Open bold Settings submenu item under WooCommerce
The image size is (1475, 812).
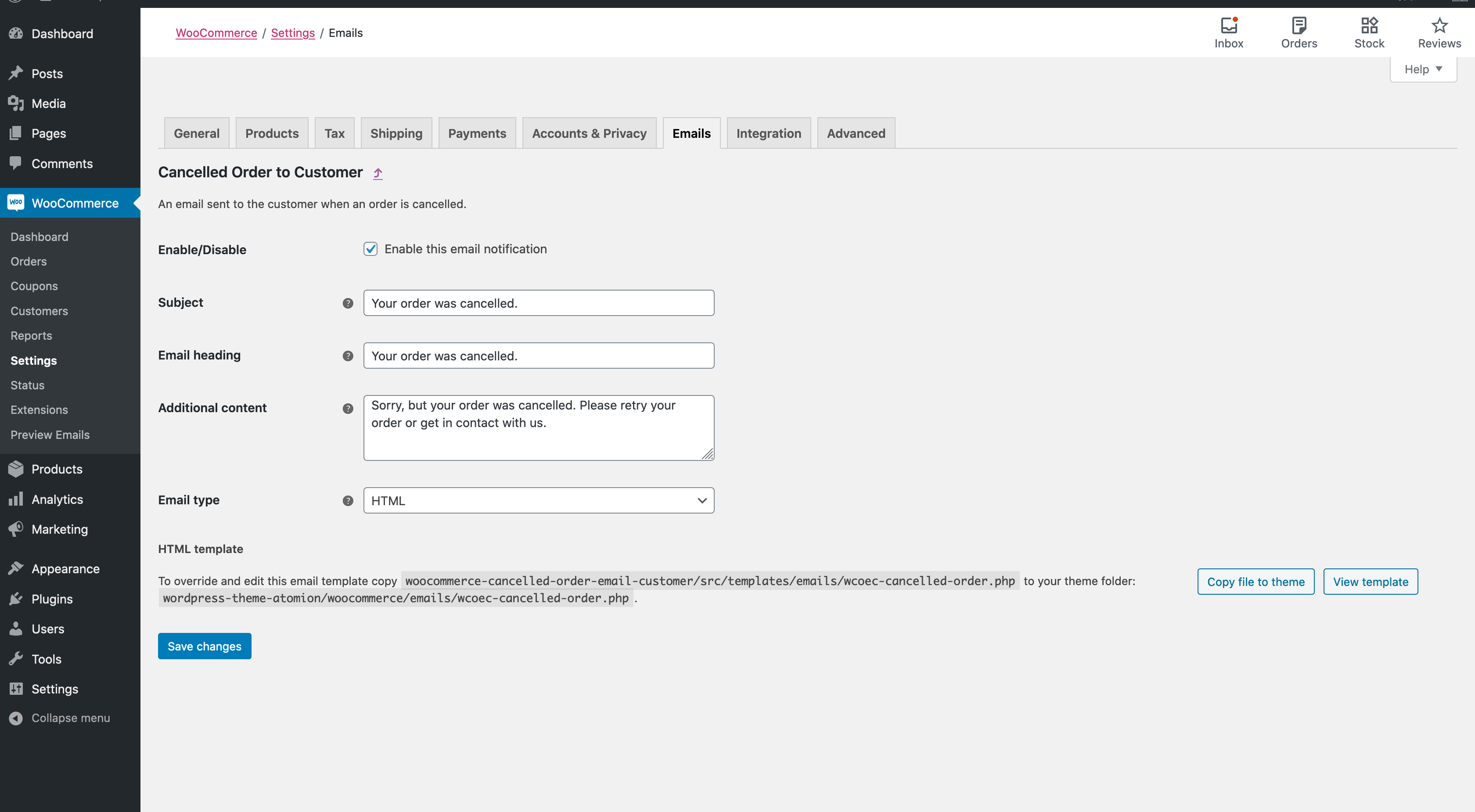click(33, 360)
